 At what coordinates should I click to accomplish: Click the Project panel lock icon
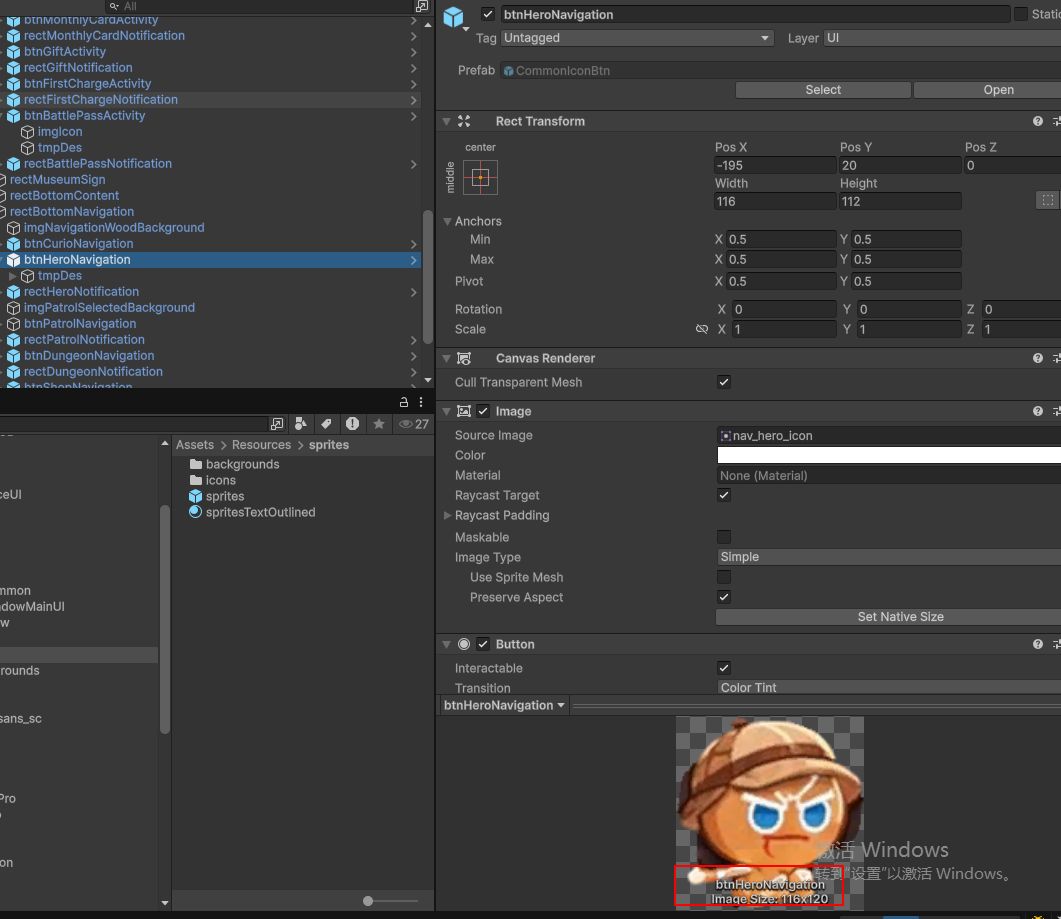403,402
